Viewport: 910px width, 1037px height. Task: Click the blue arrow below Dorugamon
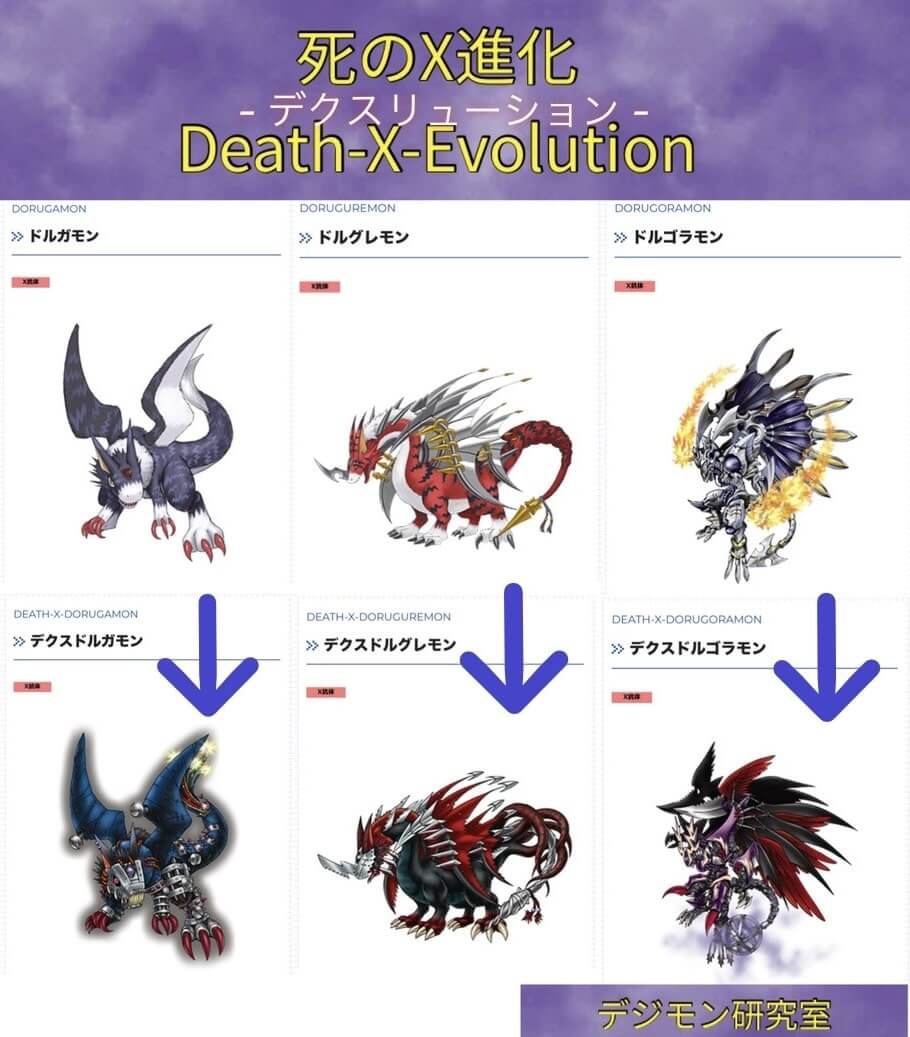click(x=208, y=655)
